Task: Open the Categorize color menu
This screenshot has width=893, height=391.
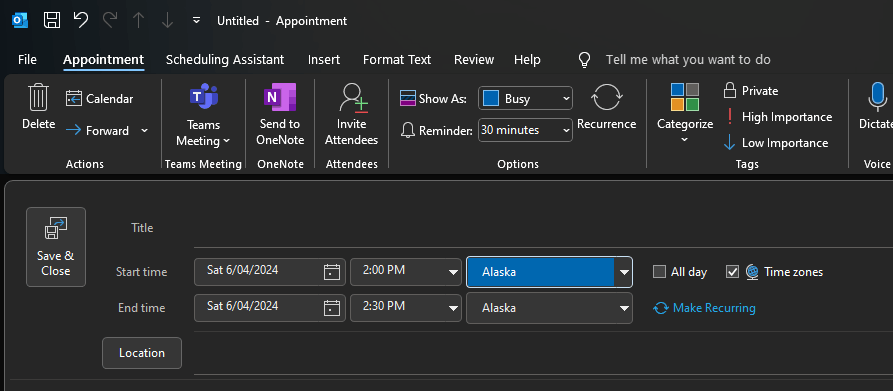Action: click(x=685, y=114)
